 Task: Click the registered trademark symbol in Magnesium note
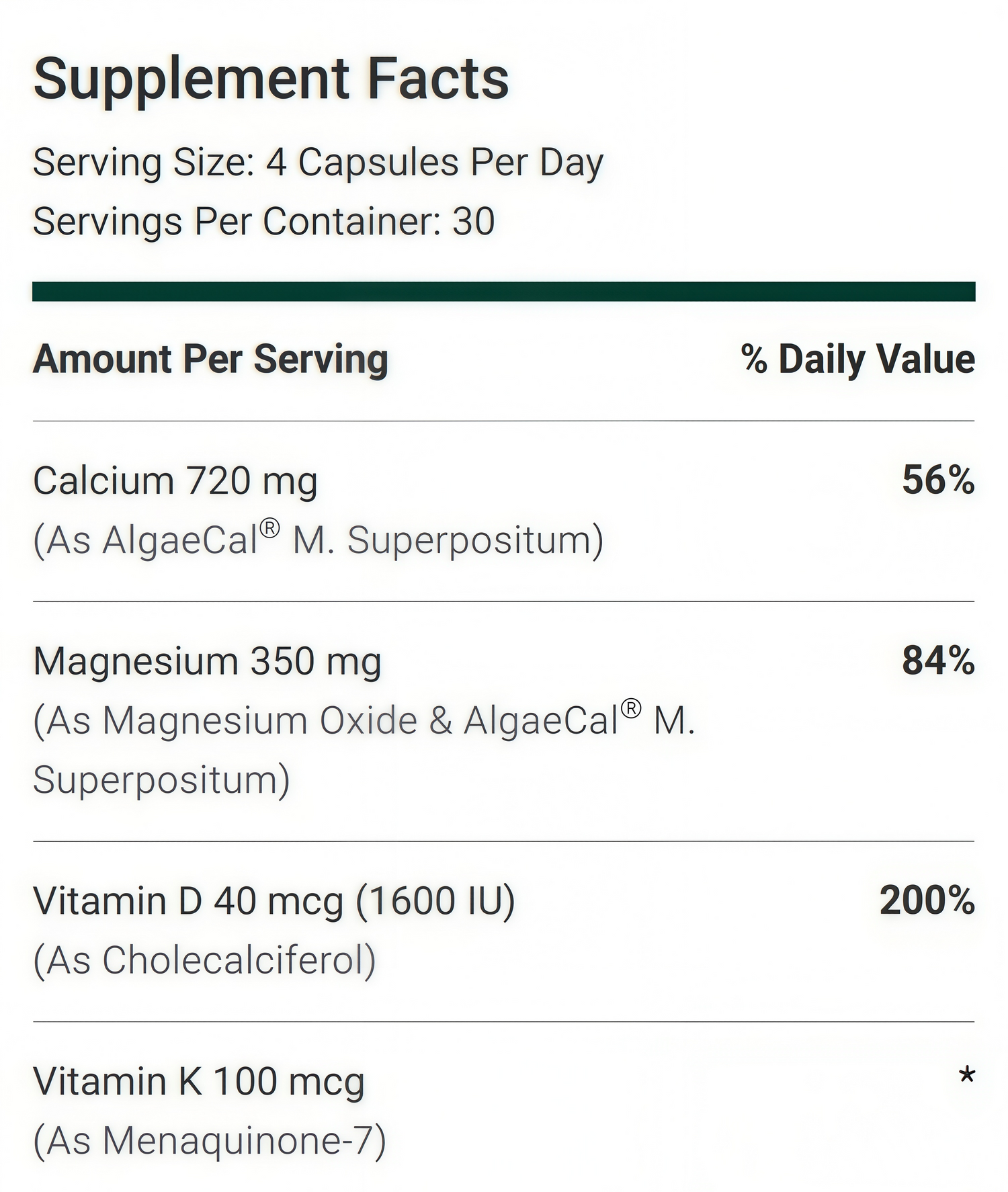[630, 709]
